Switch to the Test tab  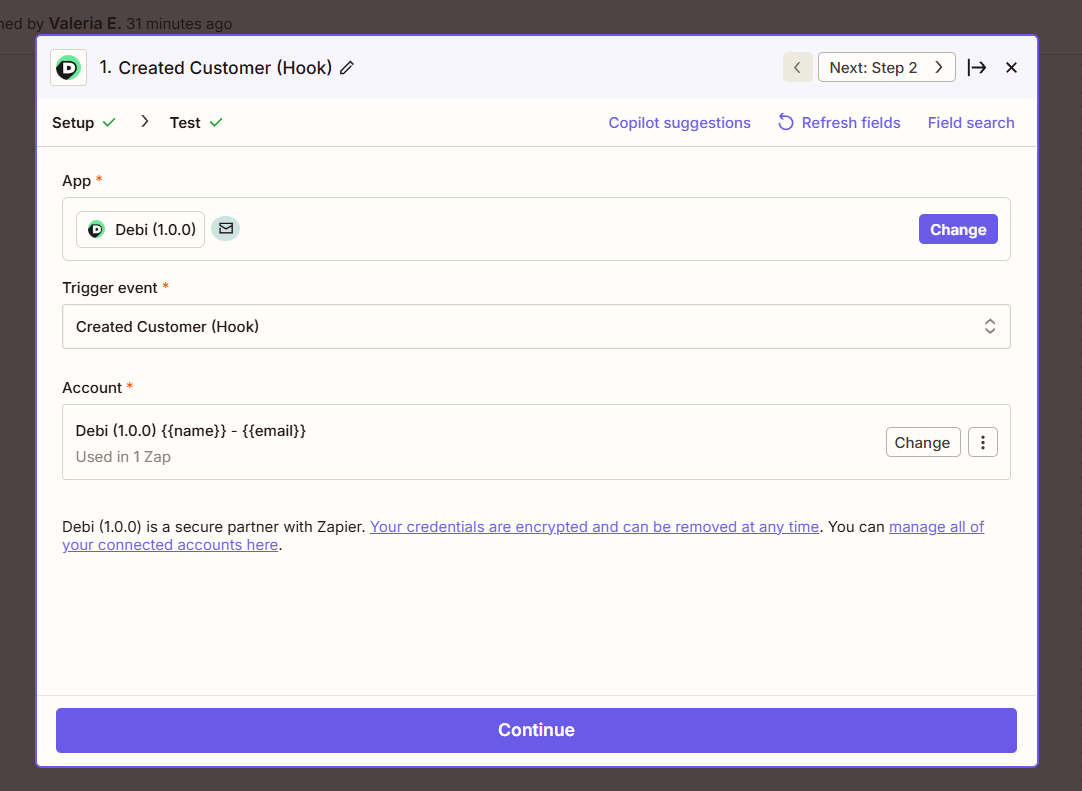[196, 123]
